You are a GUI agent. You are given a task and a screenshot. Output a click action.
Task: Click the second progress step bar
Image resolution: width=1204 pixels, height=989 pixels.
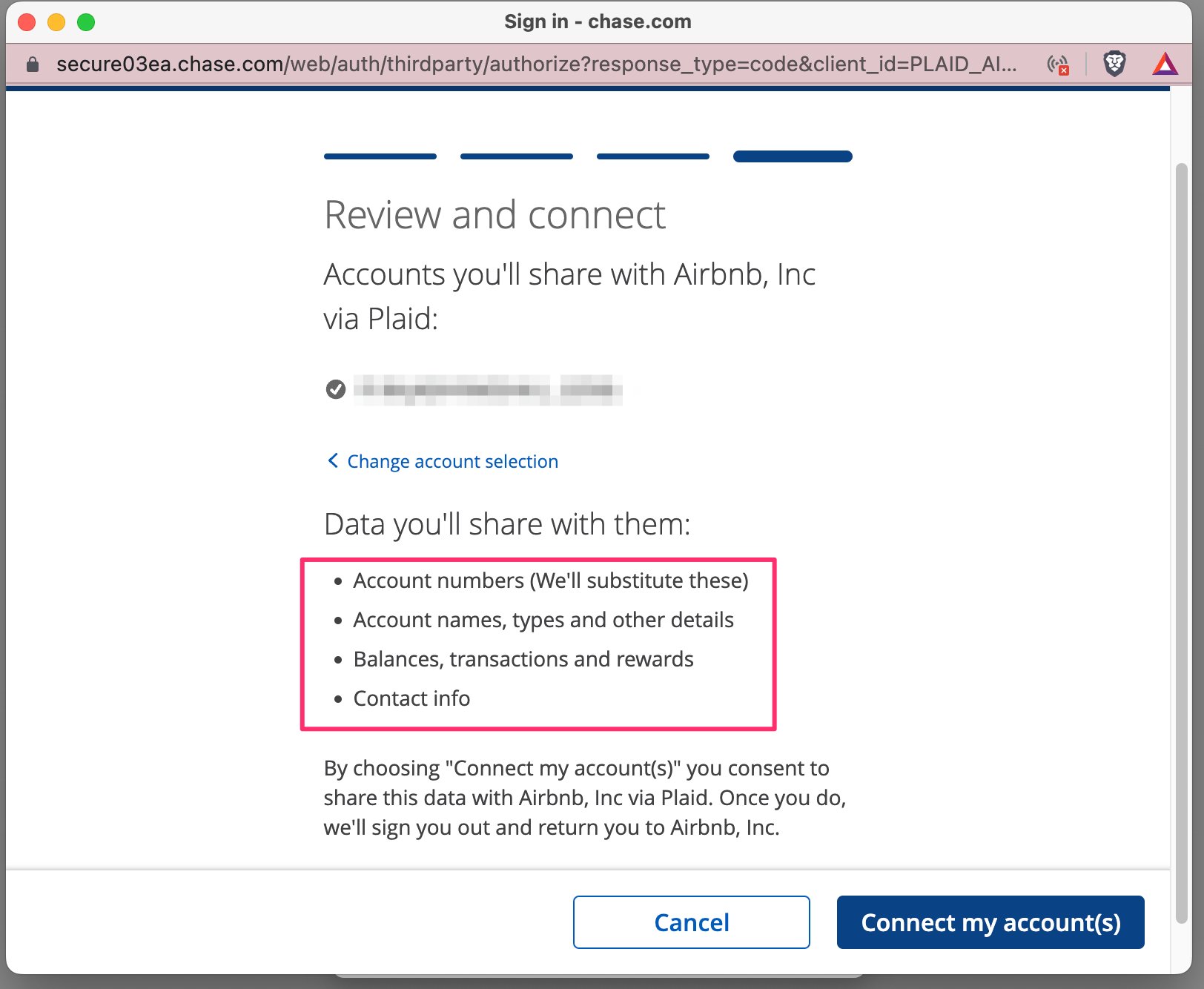pyautogui.click(x=517, y=156)
